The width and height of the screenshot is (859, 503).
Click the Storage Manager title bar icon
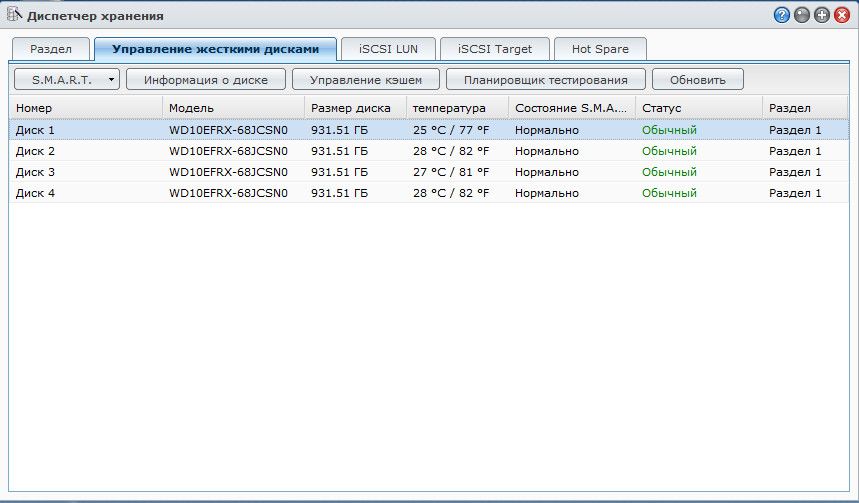[14, 16]
